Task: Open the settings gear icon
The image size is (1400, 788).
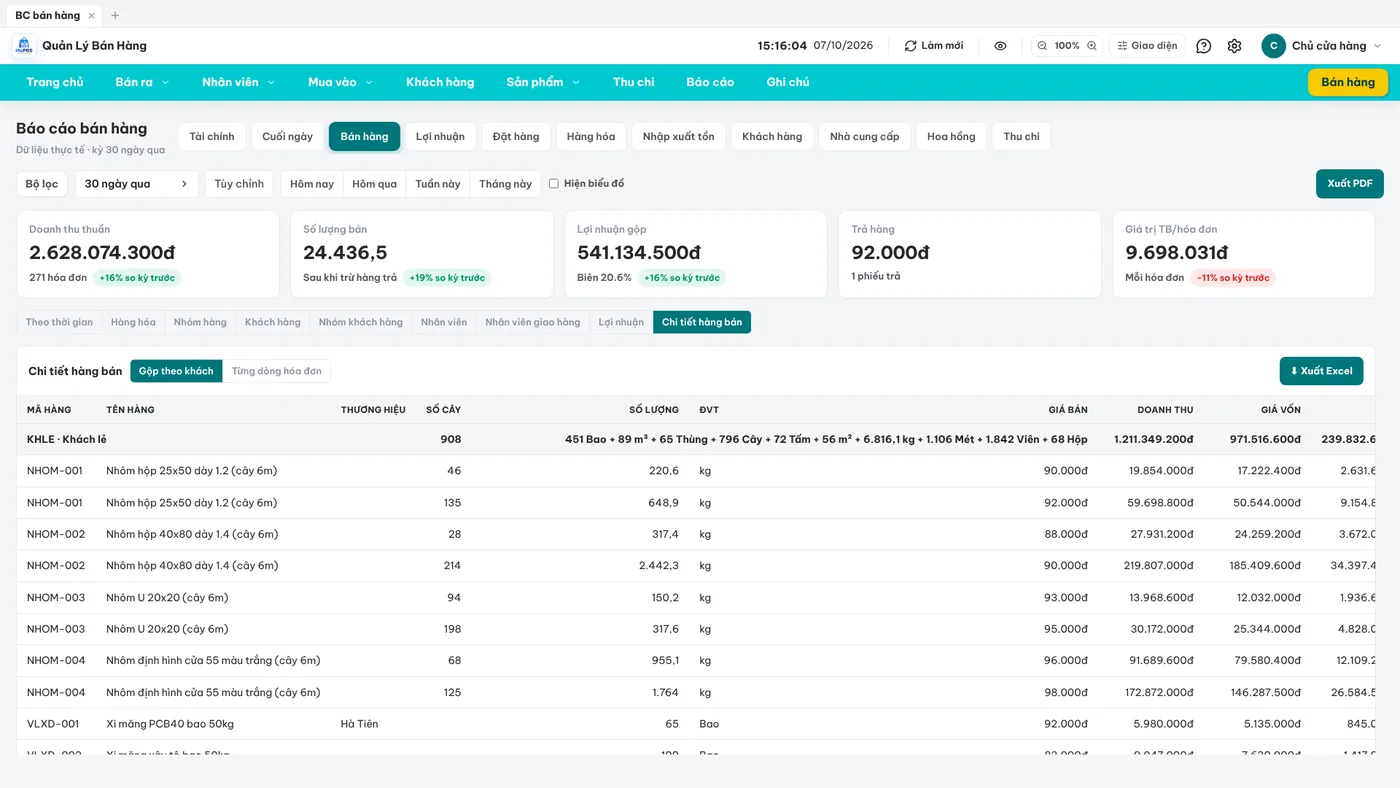Action: coord(1234,46)
